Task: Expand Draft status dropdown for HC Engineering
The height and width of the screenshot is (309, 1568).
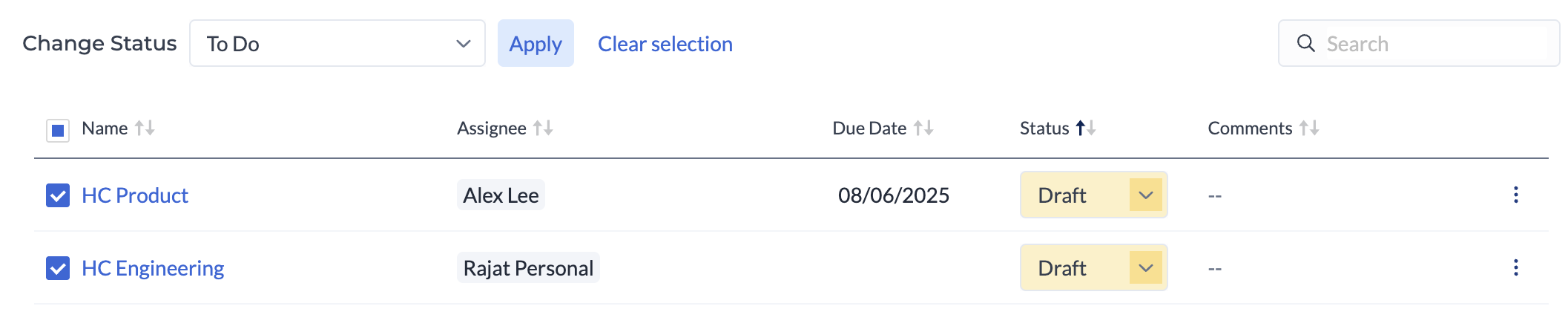Action: [1145, 268]
